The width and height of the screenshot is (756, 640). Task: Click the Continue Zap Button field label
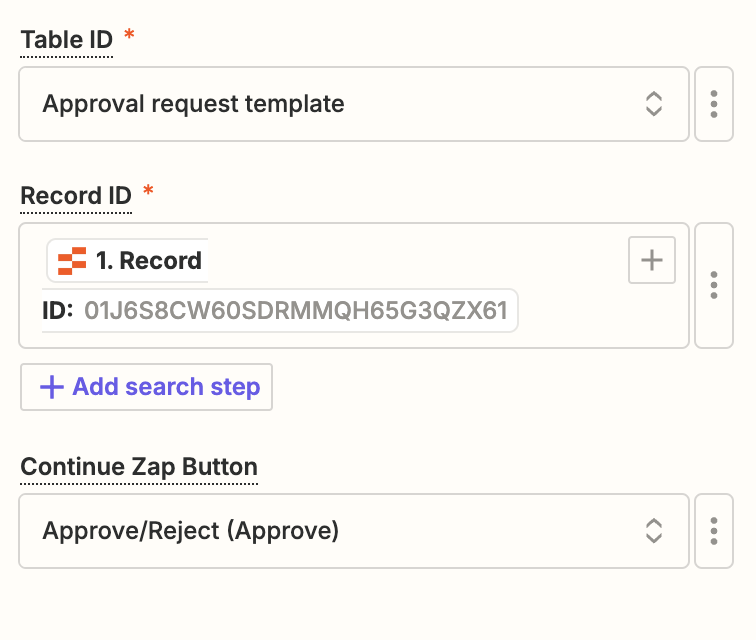pyautogui.click(x=139, y=466)
